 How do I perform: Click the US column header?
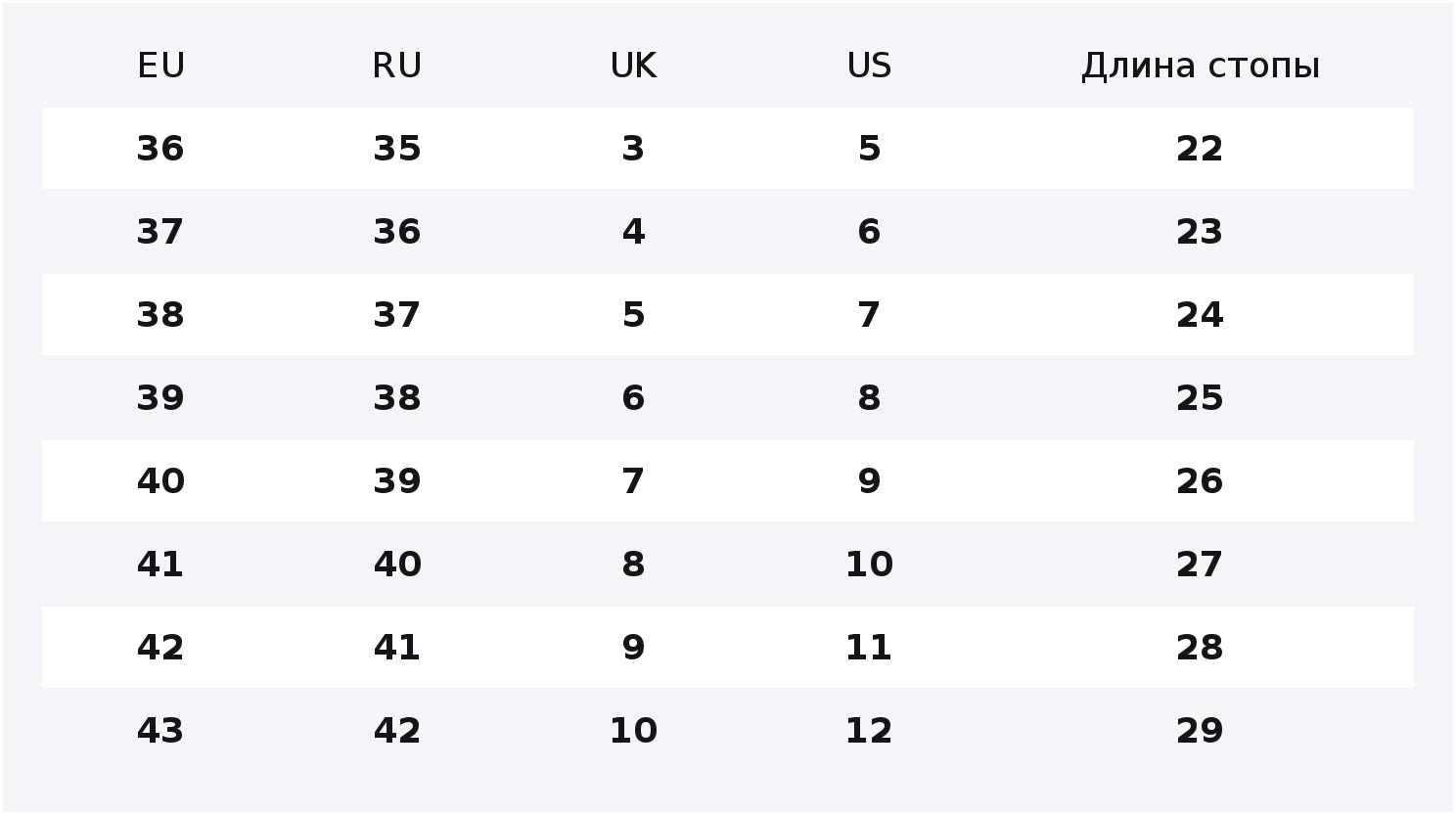[869, 66]
